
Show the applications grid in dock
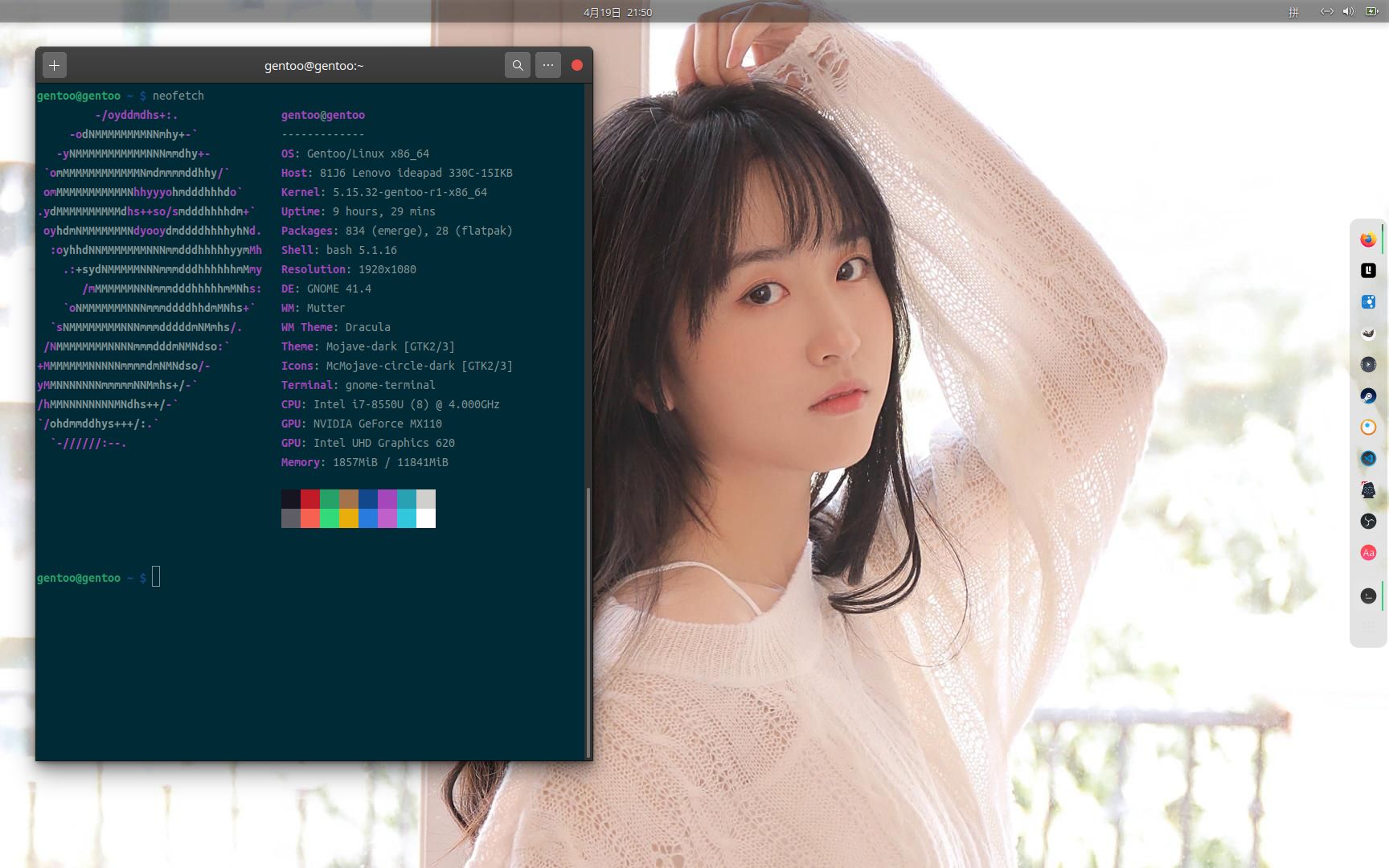coord(1368,627)
